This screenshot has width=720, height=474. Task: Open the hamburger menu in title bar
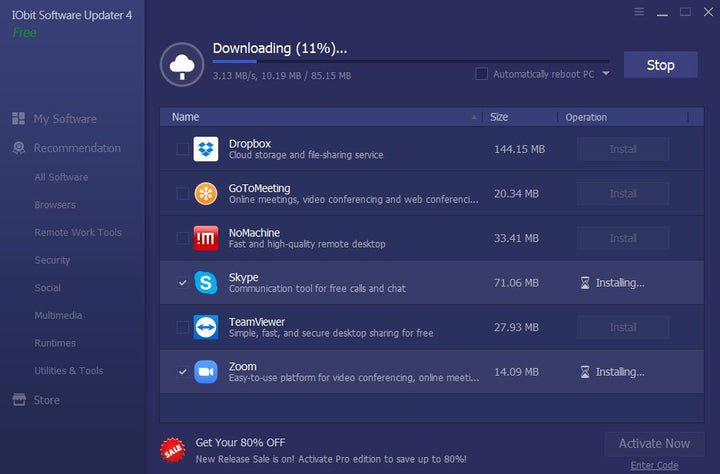click(639, 12)
